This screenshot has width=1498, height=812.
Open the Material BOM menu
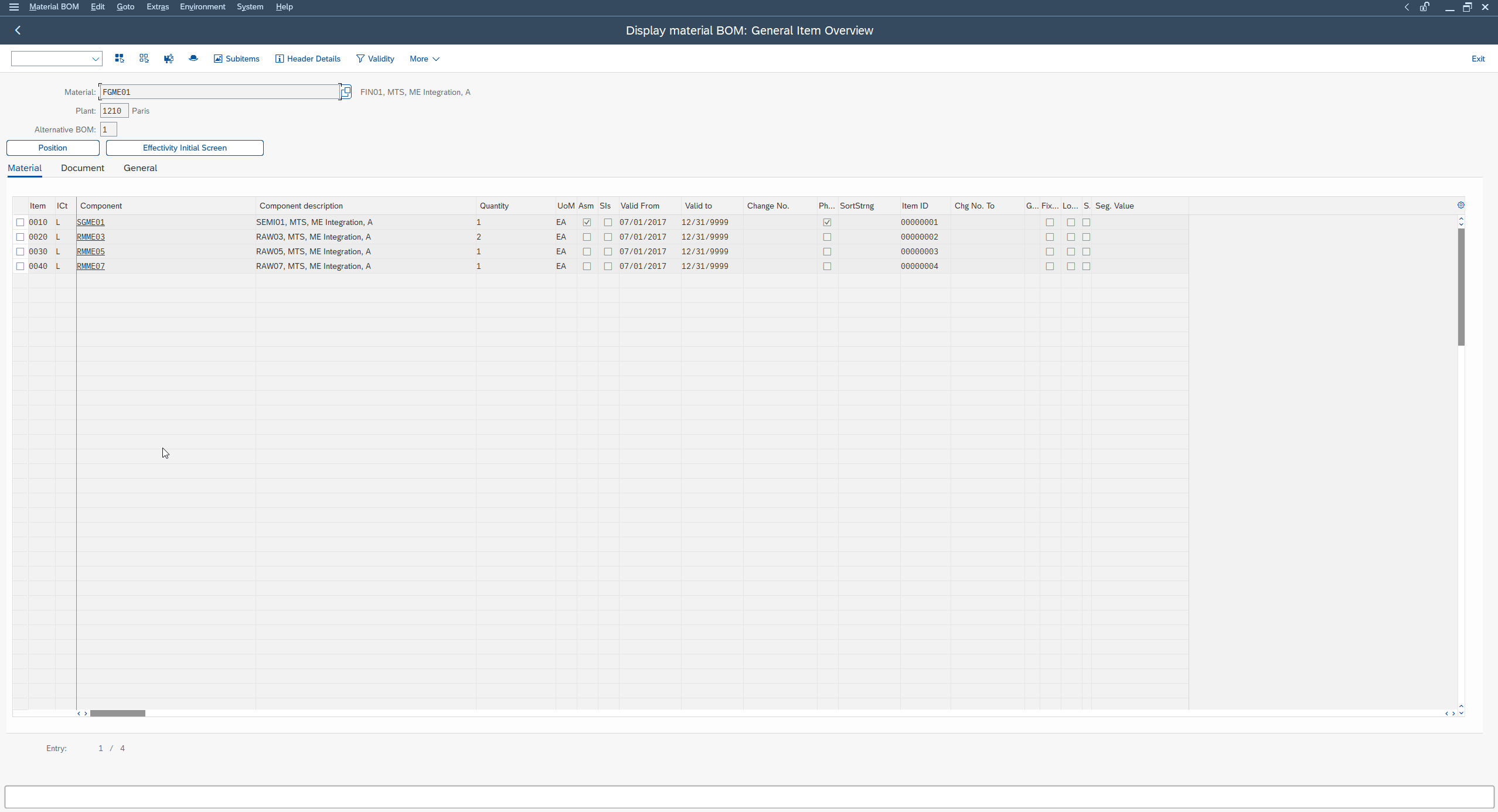tap(54, 7)
